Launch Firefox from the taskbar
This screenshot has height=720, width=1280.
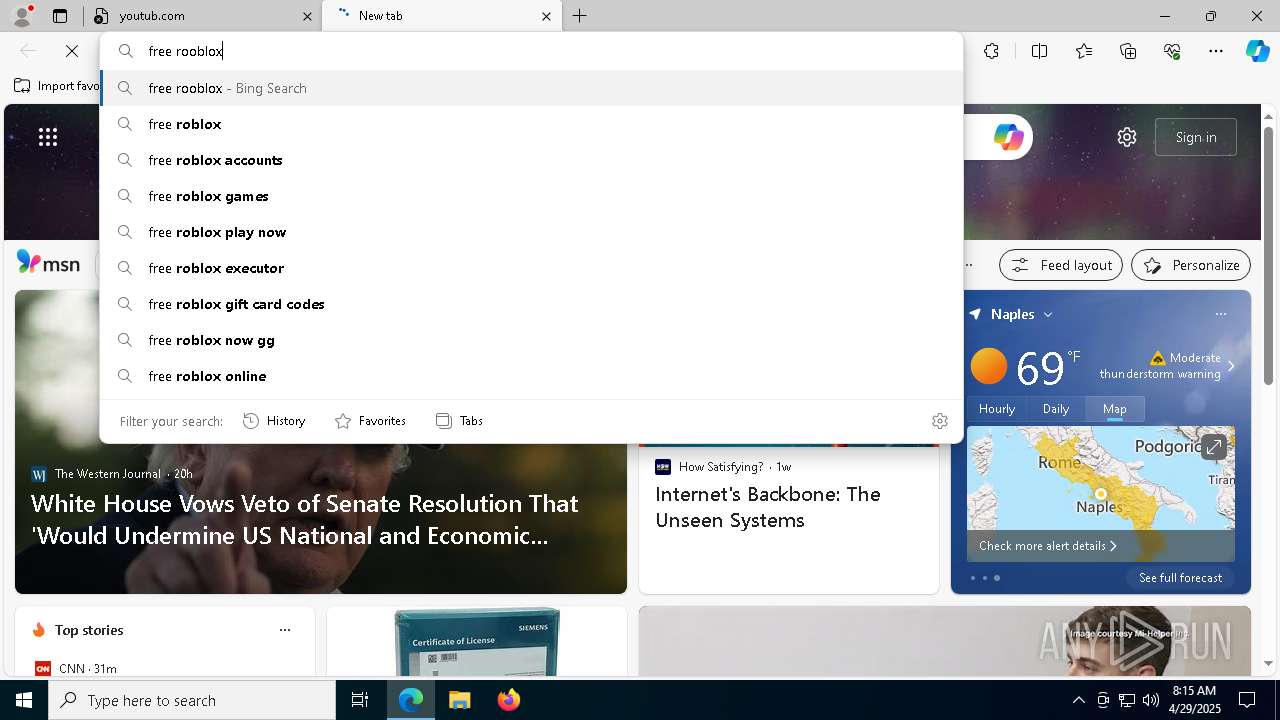click(509, 700)
